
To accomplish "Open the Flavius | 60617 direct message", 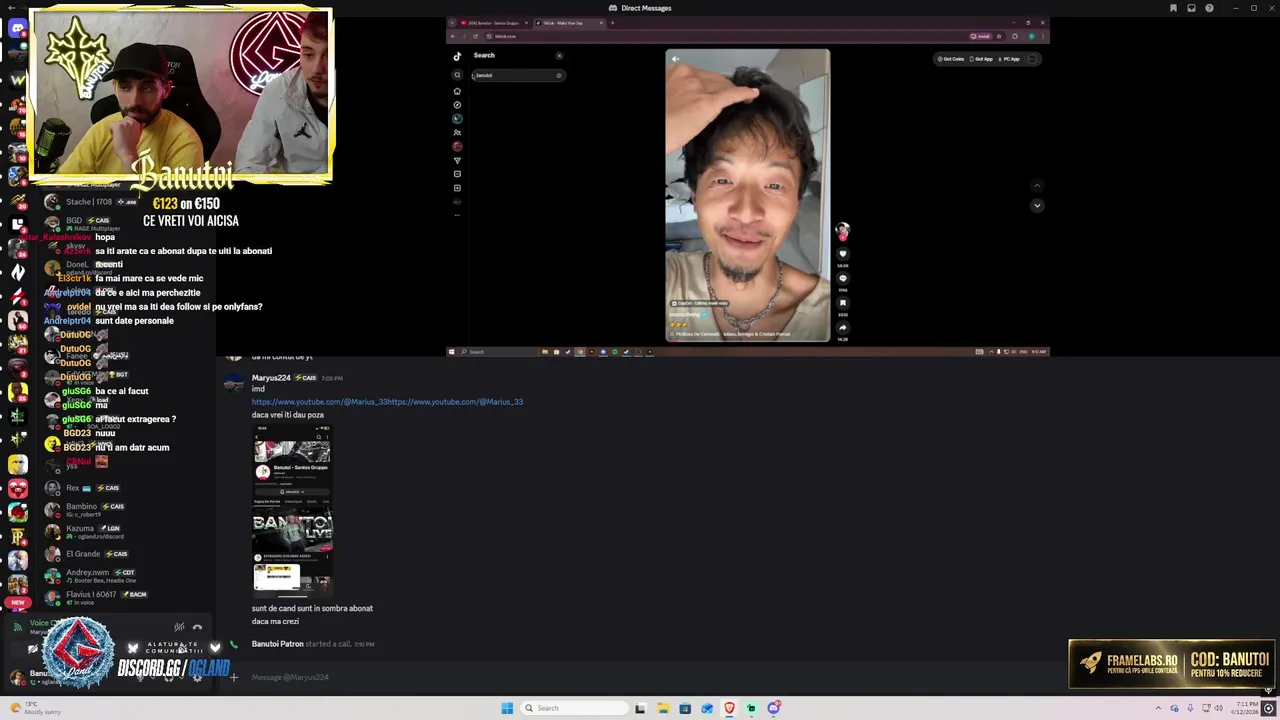I will 127,597.
